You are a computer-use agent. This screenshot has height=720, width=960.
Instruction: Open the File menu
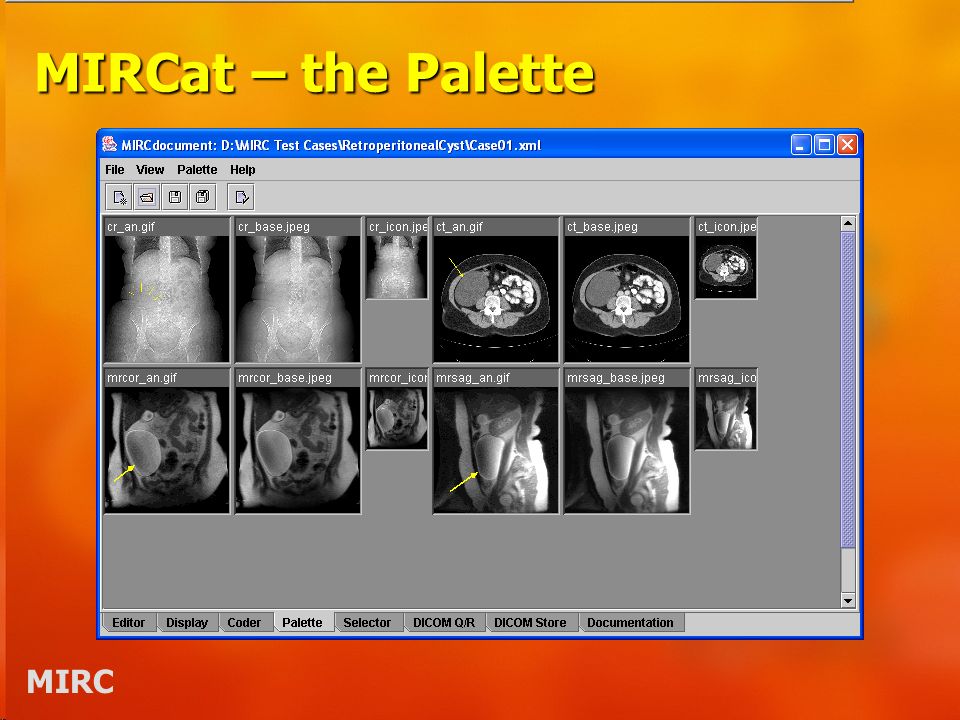pyautogui.click(x=114, y=170)
